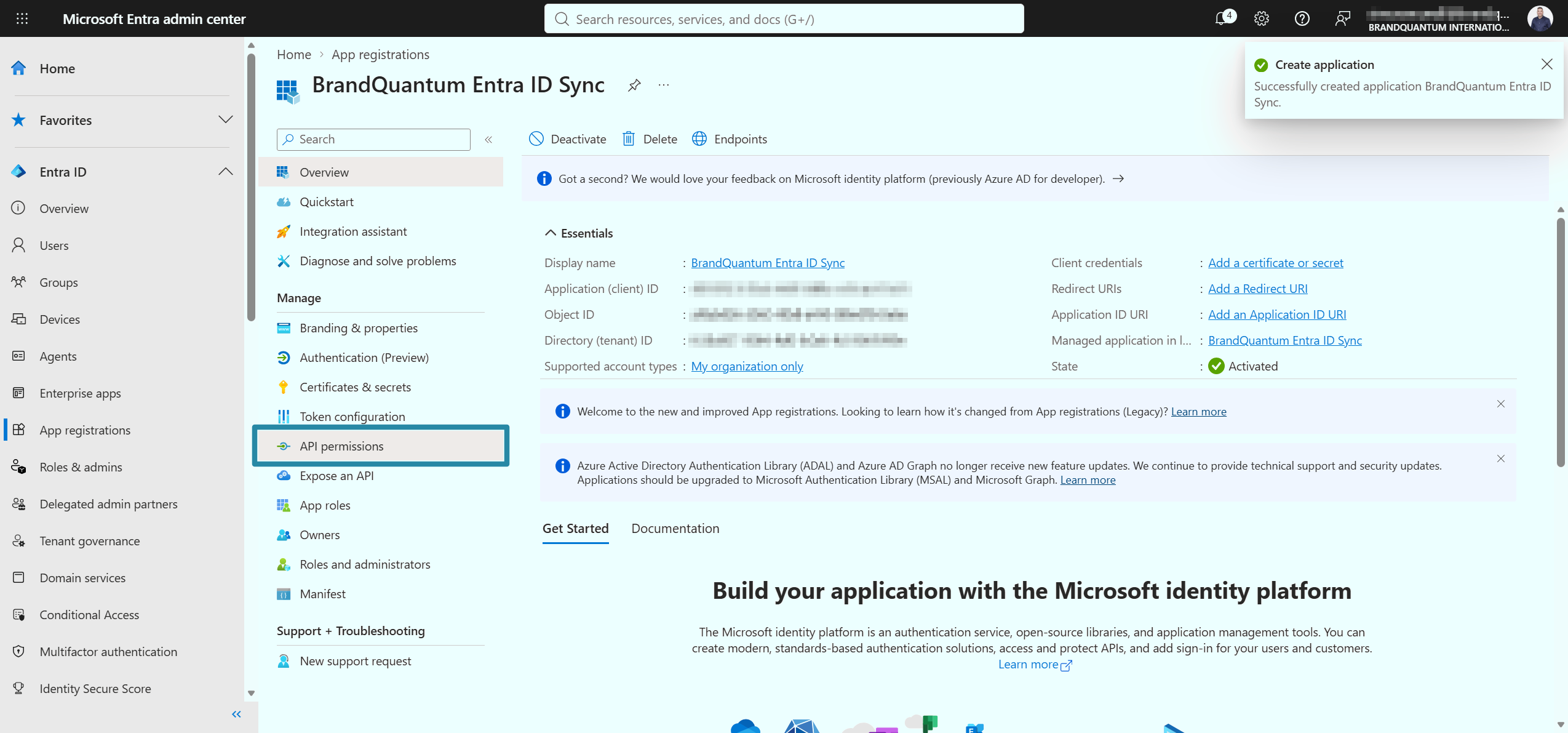Expand the Favorites section

(x=226, y=119)
